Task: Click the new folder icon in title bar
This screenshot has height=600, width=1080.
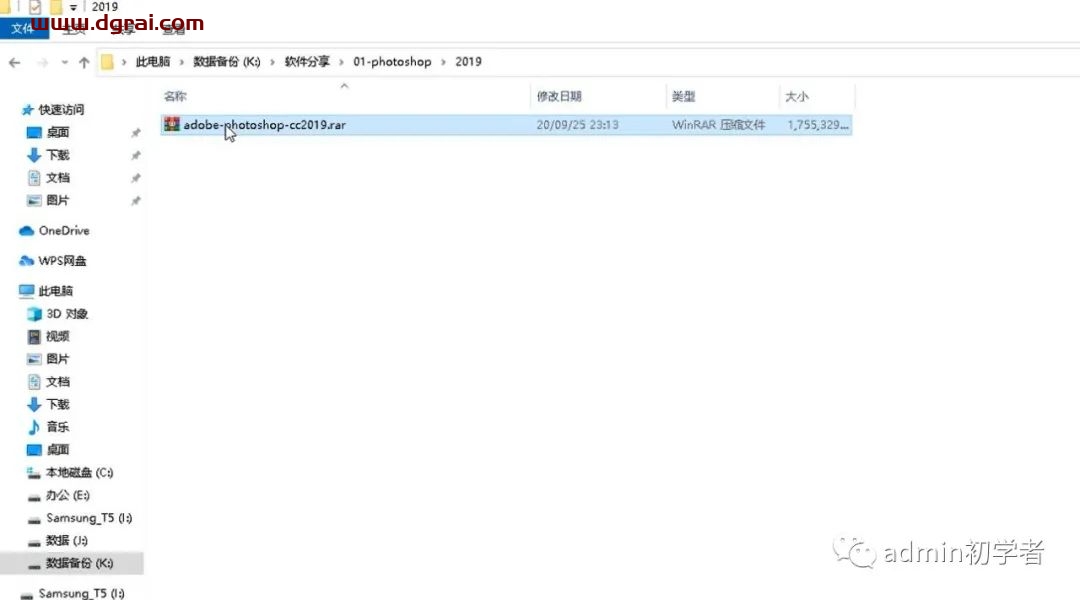Action: [56, 8]
